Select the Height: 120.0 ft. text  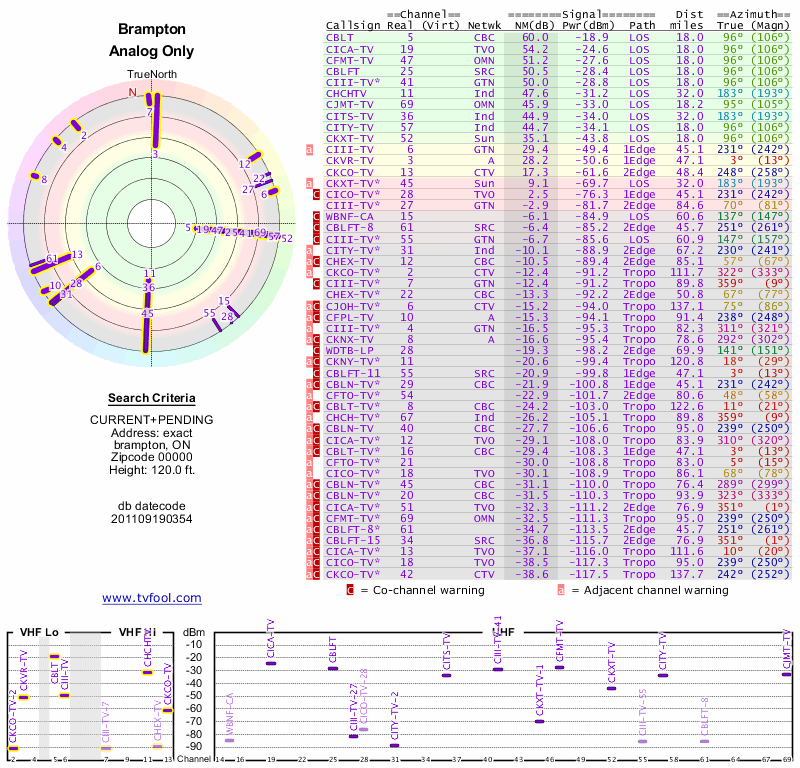[x=152, y=470]
